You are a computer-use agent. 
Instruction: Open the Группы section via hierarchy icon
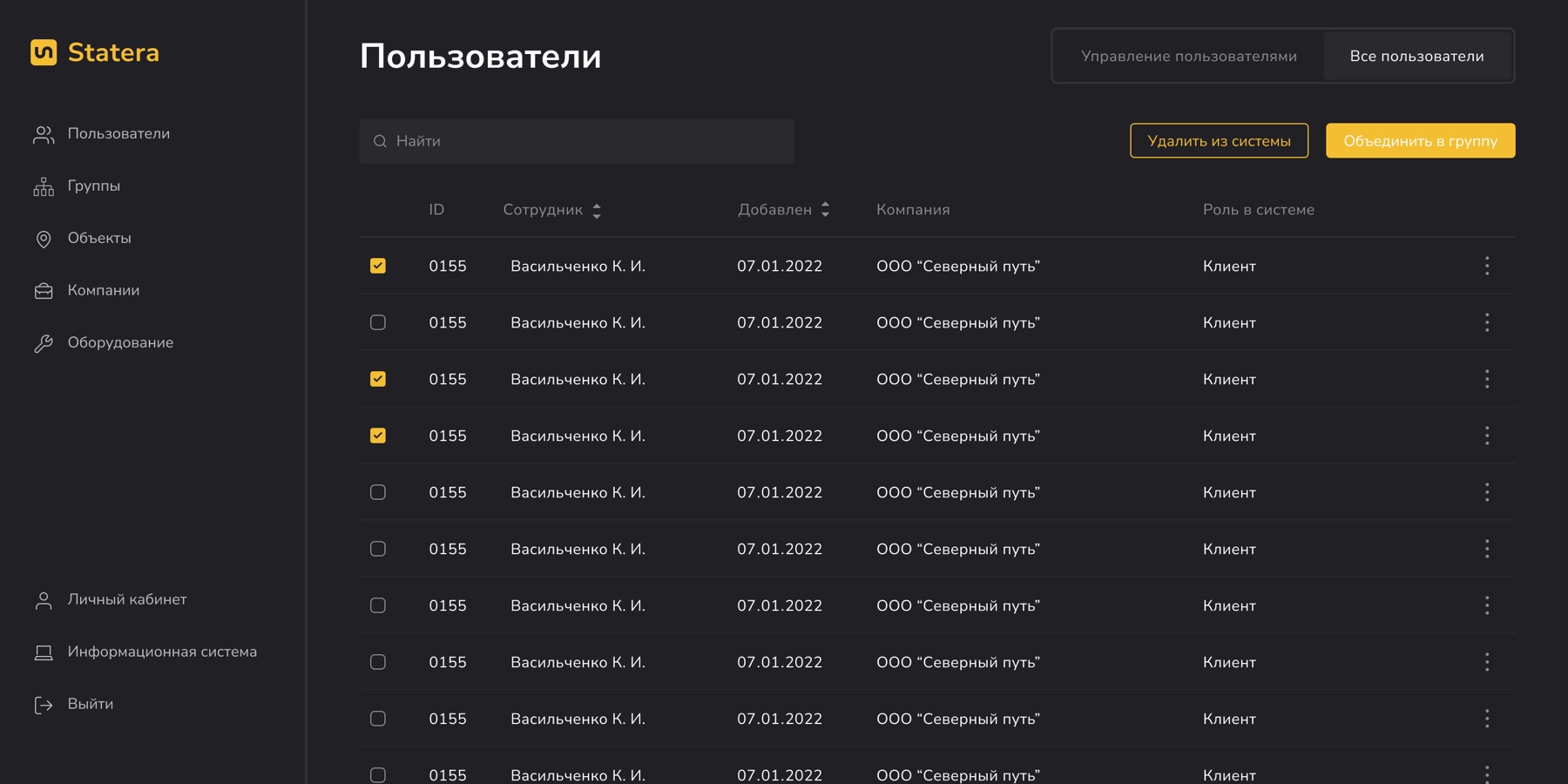coord(44,186)
